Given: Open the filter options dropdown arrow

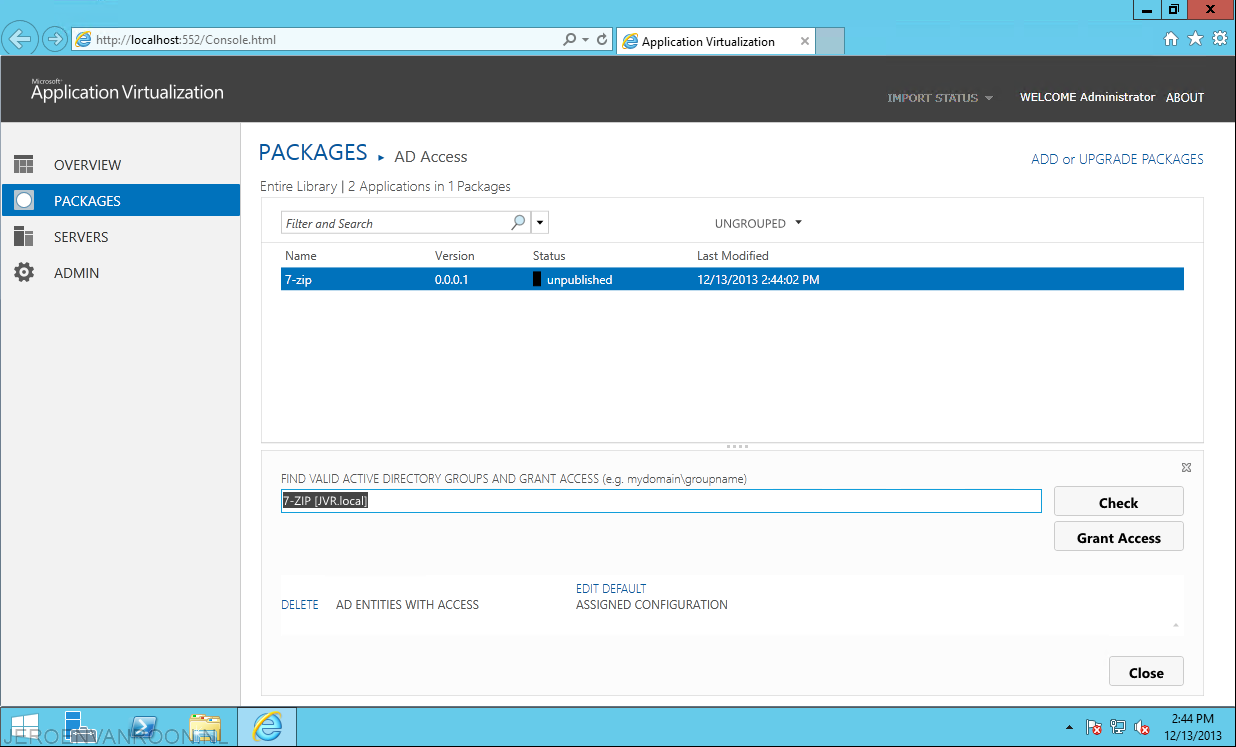Looking at the screenshot, I should pyautogui.click(x=540, y=223).
